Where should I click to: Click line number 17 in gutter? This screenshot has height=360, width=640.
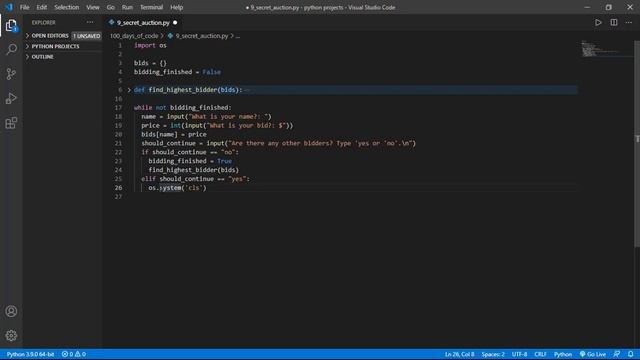118,108
